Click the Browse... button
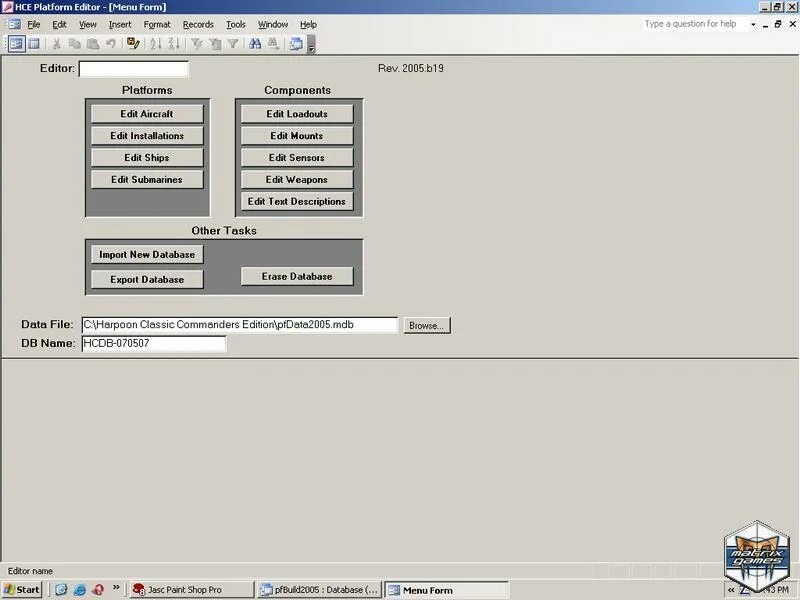This screenshot has height=600, width=800. 427,326
